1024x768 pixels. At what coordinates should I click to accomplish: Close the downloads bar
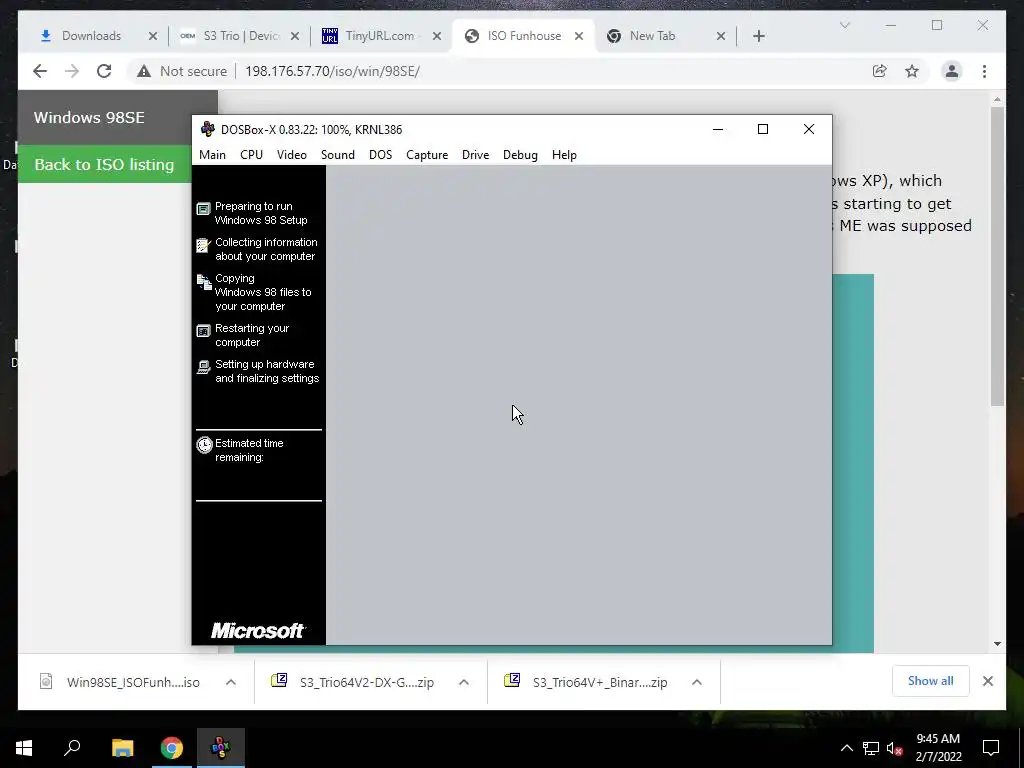[x=987, y=681]
